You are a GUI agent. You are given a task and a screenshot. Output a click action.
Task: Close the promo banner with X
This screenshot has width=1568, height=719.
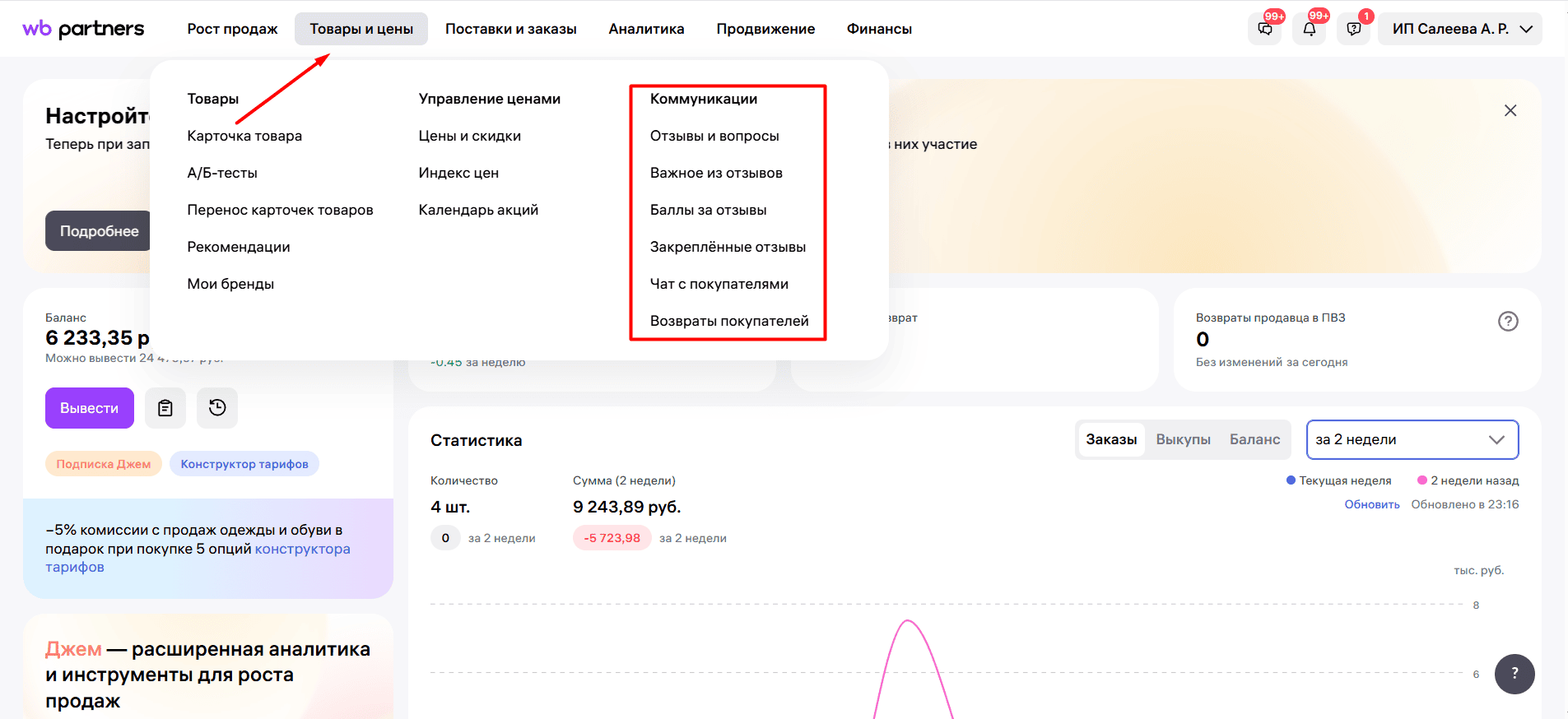click(x=1510, y=110)
